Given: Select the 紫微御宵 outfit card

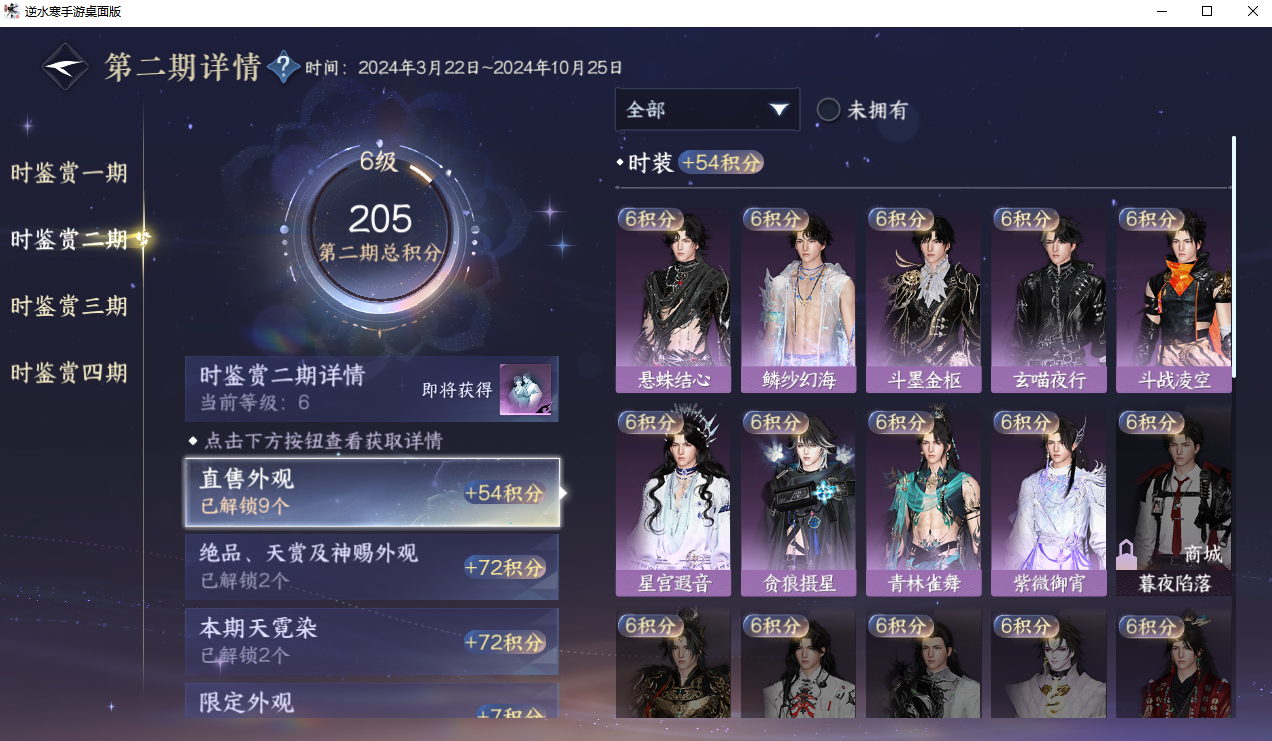Looking at the screenshot, I should tap(1048, 503).
